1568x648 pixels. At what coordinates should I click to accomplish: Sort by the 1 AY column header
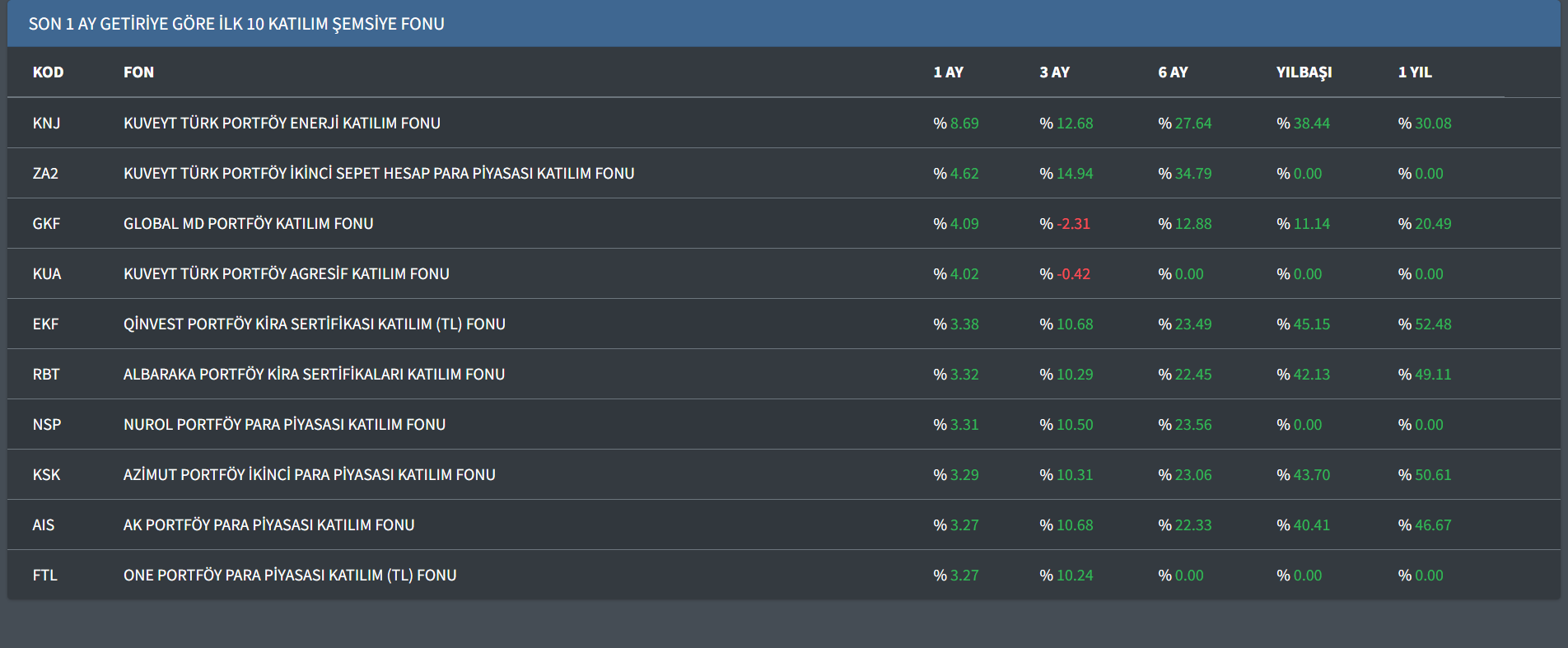948,72
